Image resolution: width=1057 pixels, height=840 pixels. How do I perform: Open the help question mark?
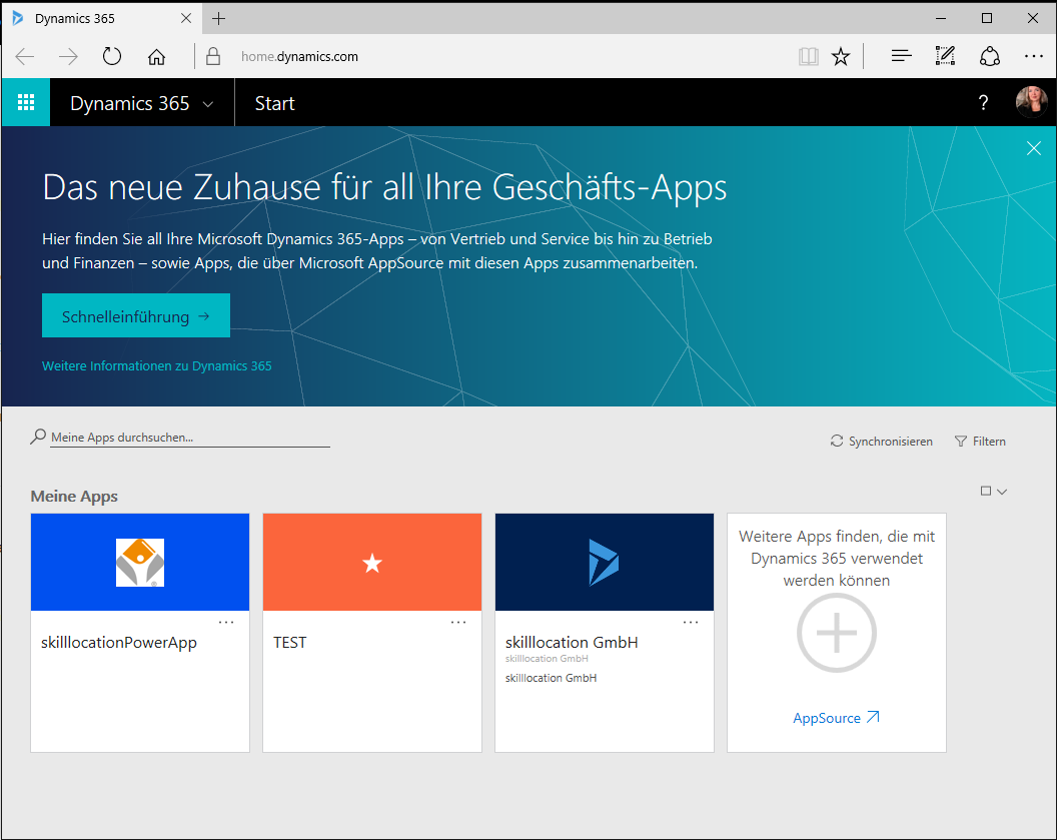pos(983,102)
